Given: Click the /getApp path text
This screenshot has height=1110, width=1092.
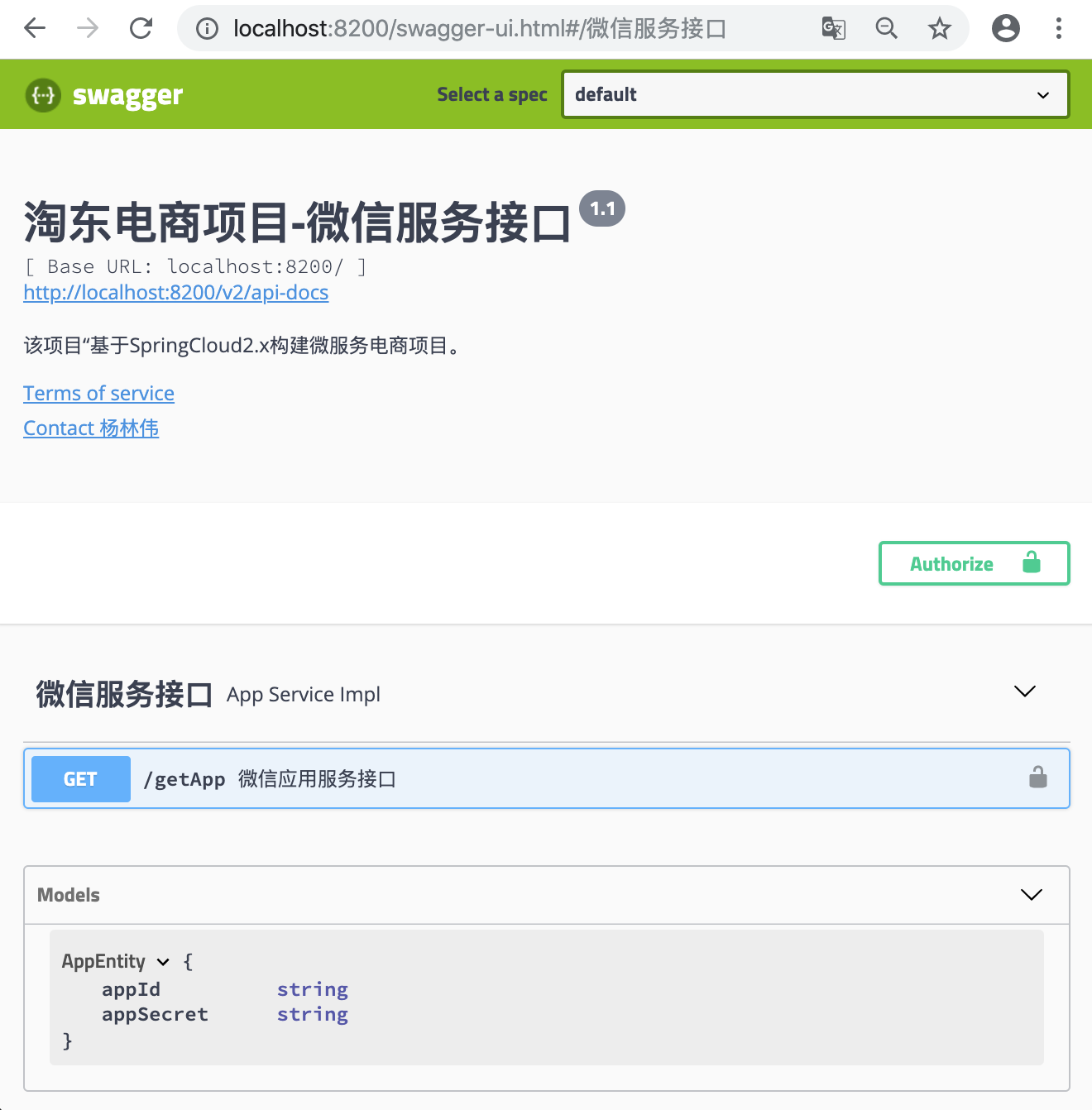Looking at the screenshot, I should (x=184, y=779).
